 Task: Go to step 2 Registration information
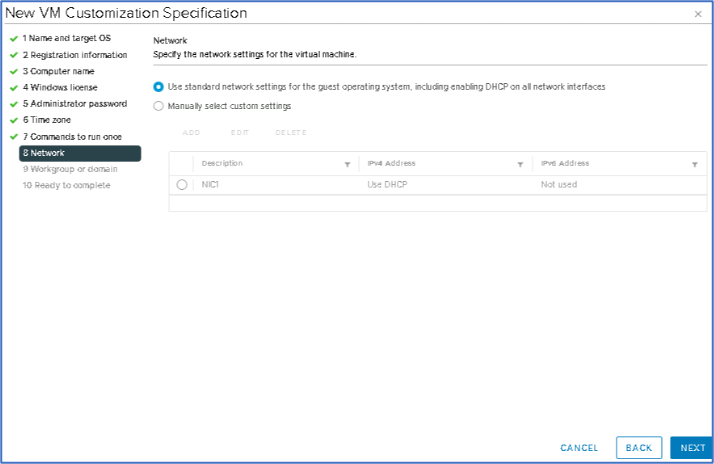74,55
